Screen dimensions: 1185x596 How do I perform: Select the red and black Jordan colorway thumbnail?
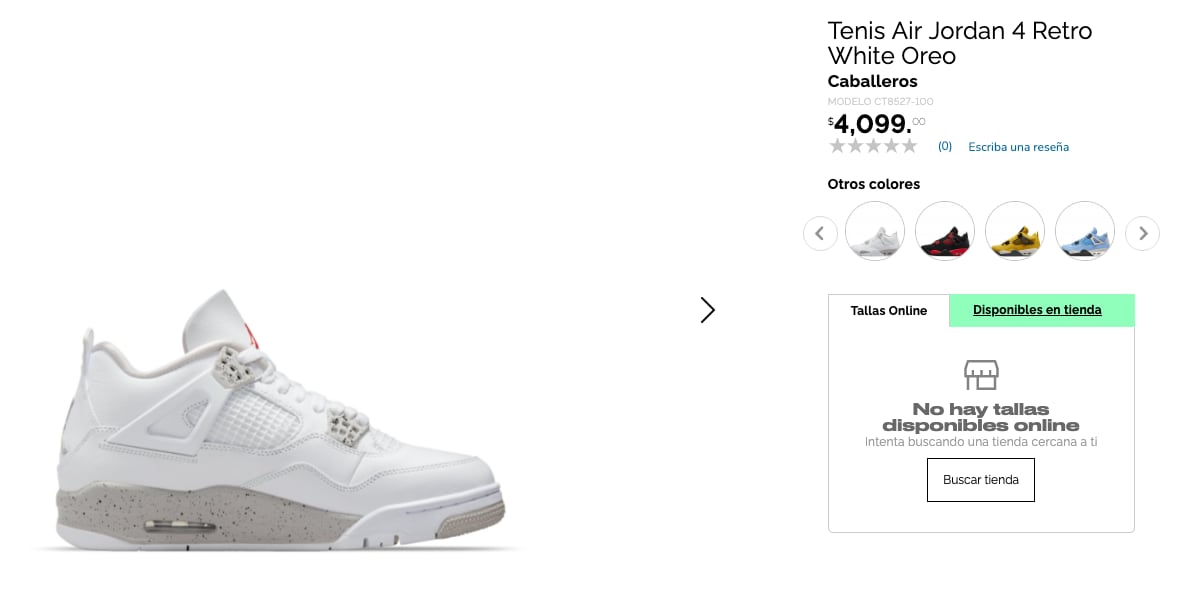click(944, 231)
